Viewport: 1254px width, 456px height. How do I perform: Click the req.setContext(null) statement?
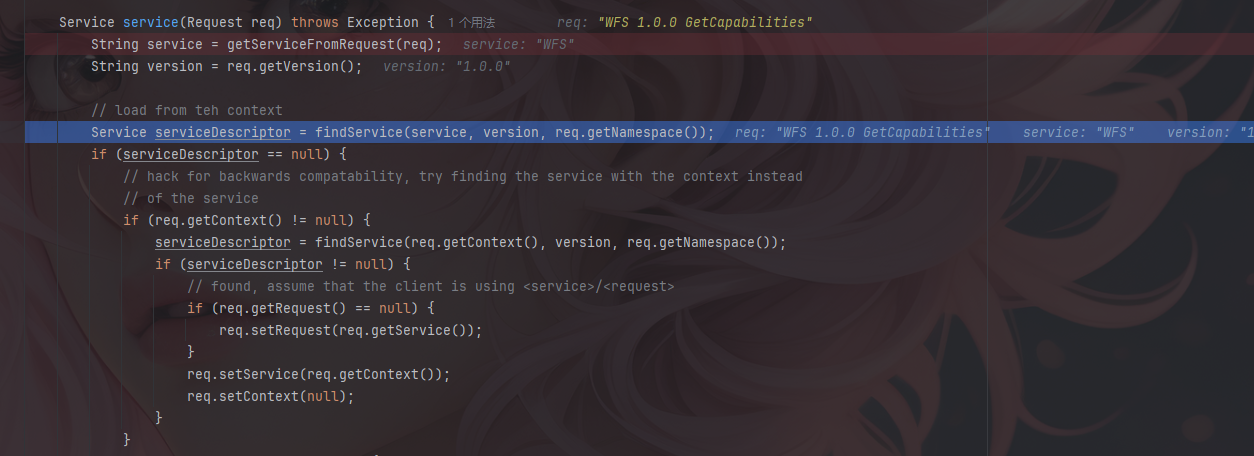coord(271,396)
